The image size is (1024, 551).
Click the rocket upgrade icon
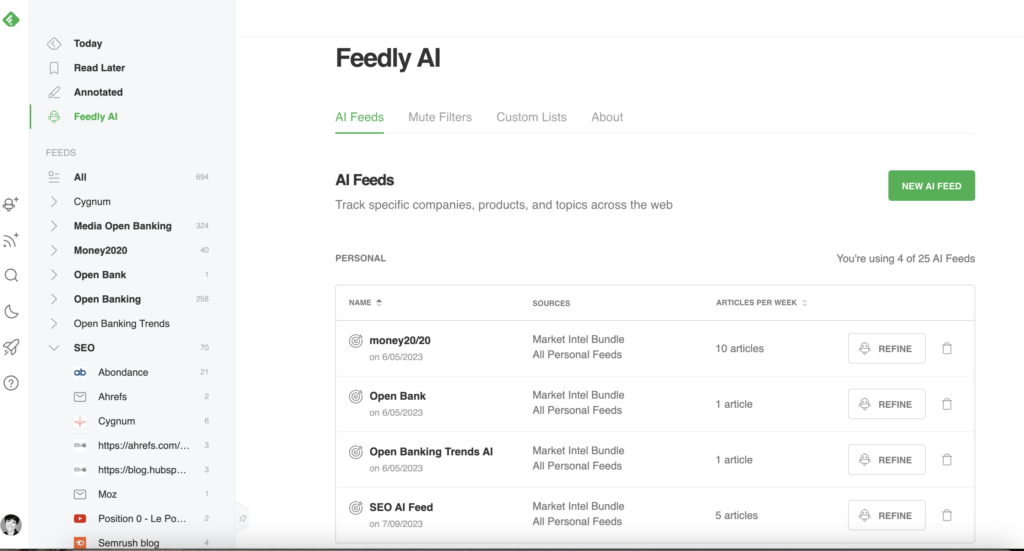point(11,347)
